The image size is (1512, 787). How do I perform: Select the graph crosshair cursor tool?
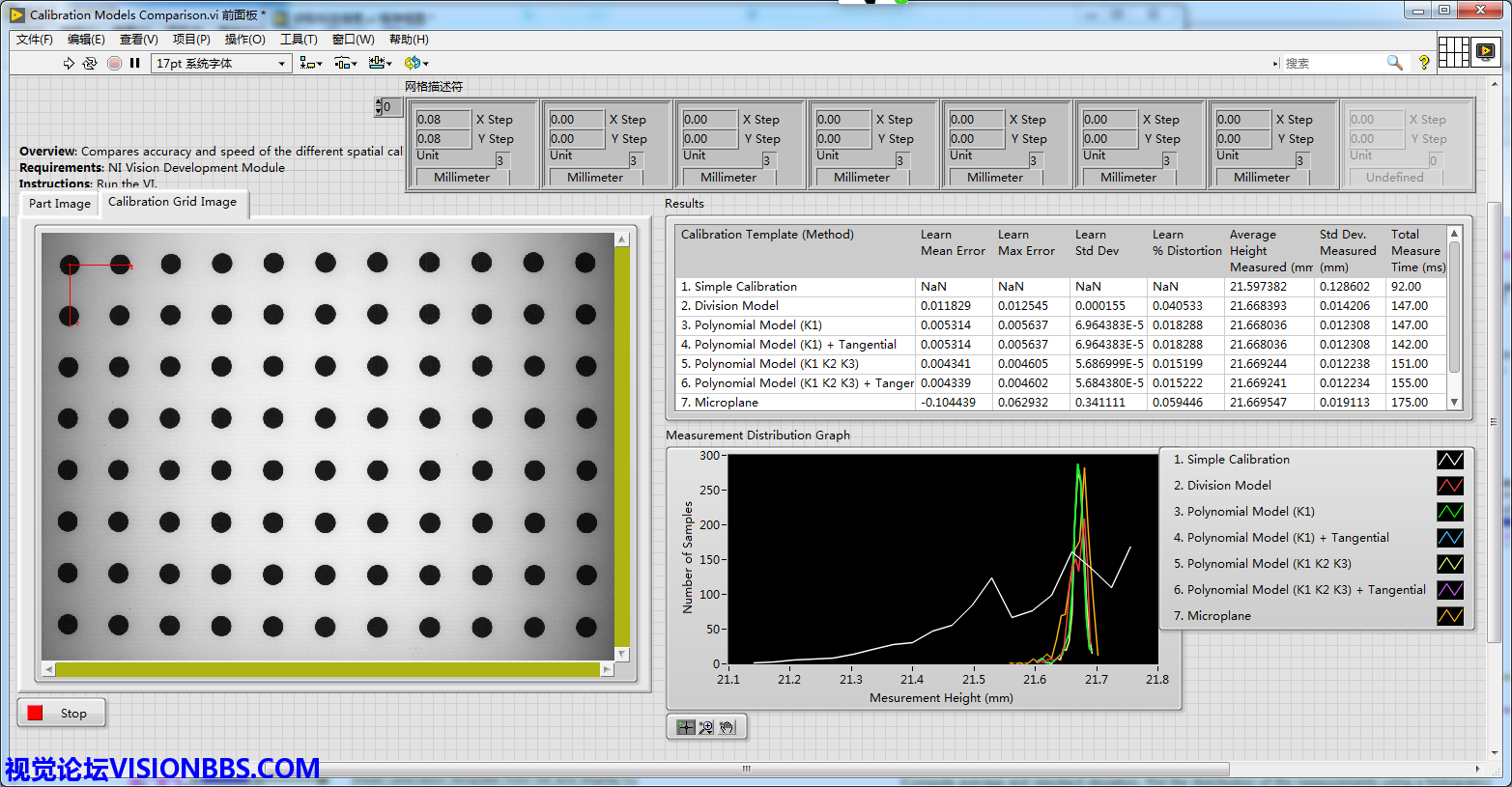pos(686,727)
